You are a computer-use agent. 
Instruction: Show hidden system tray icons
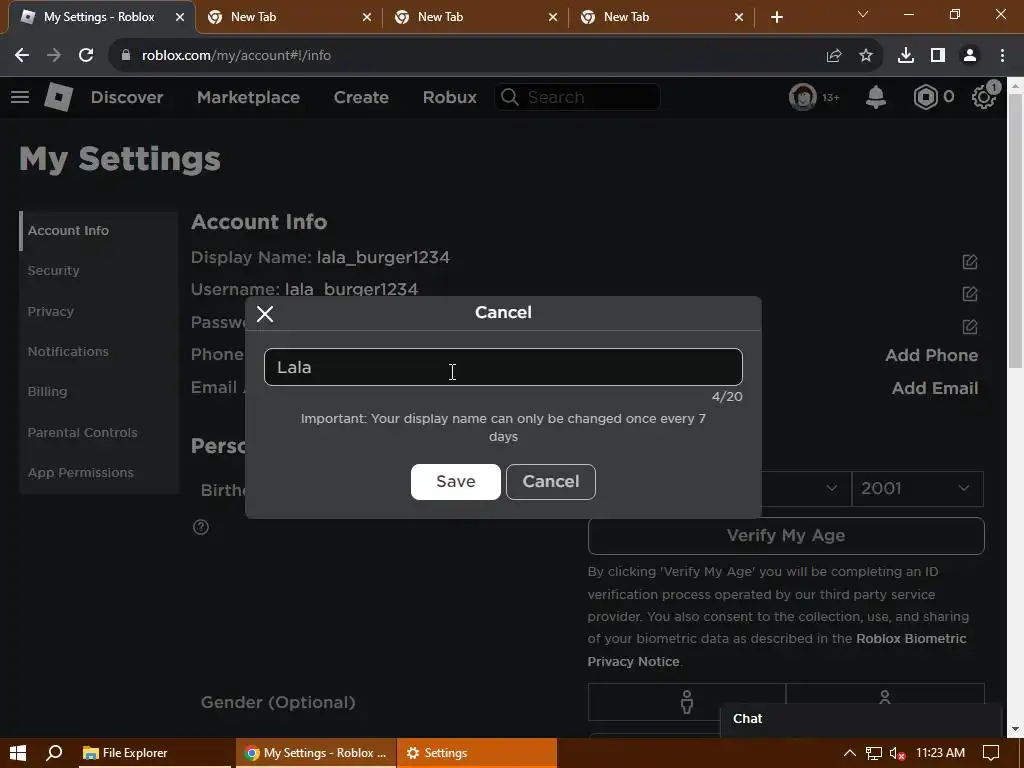[849, 753]
